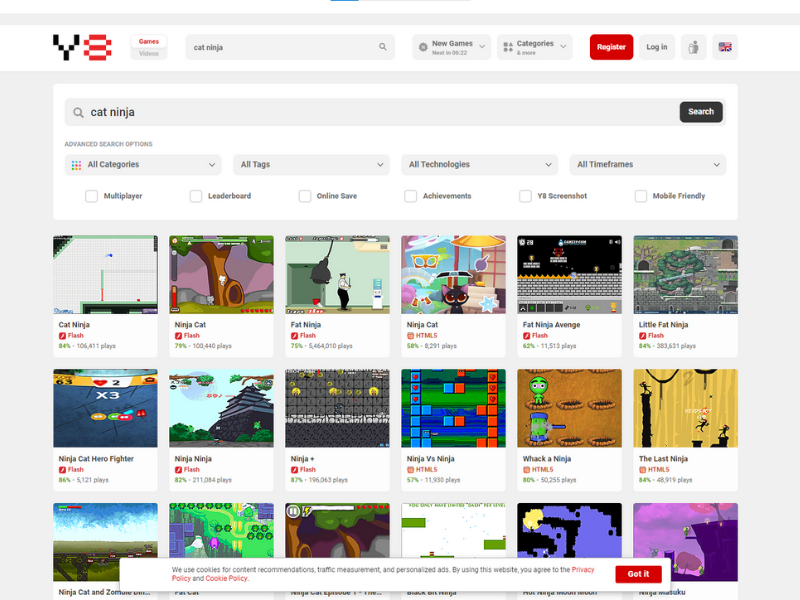This screenshot has height=600, width=800.
Task: Open the Cookie Policy link
Action: [x=226, y=579]
